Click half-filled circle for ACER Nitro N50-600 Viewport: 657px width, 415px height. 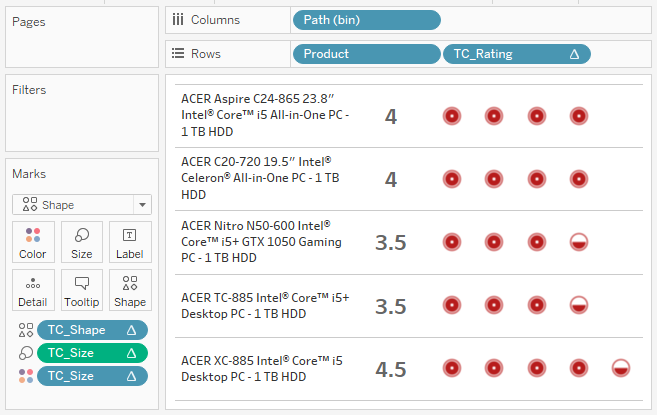tap(579, 242)
